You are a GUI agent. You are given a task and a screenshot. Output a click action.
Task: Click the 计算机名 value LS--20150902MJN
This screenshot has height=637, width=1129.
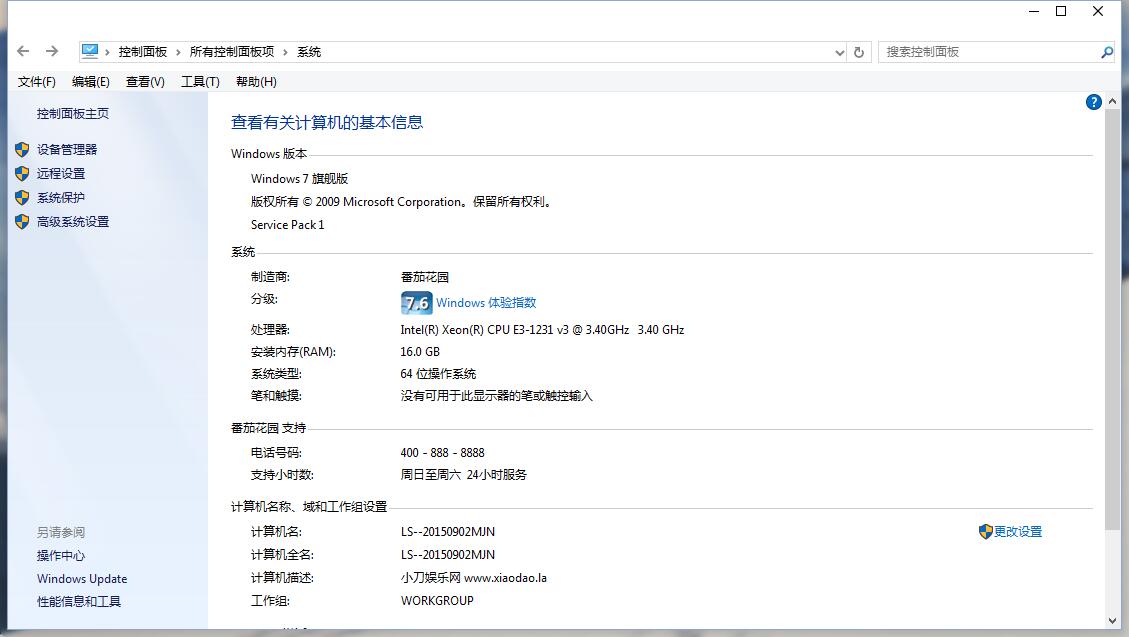[448, 532]
